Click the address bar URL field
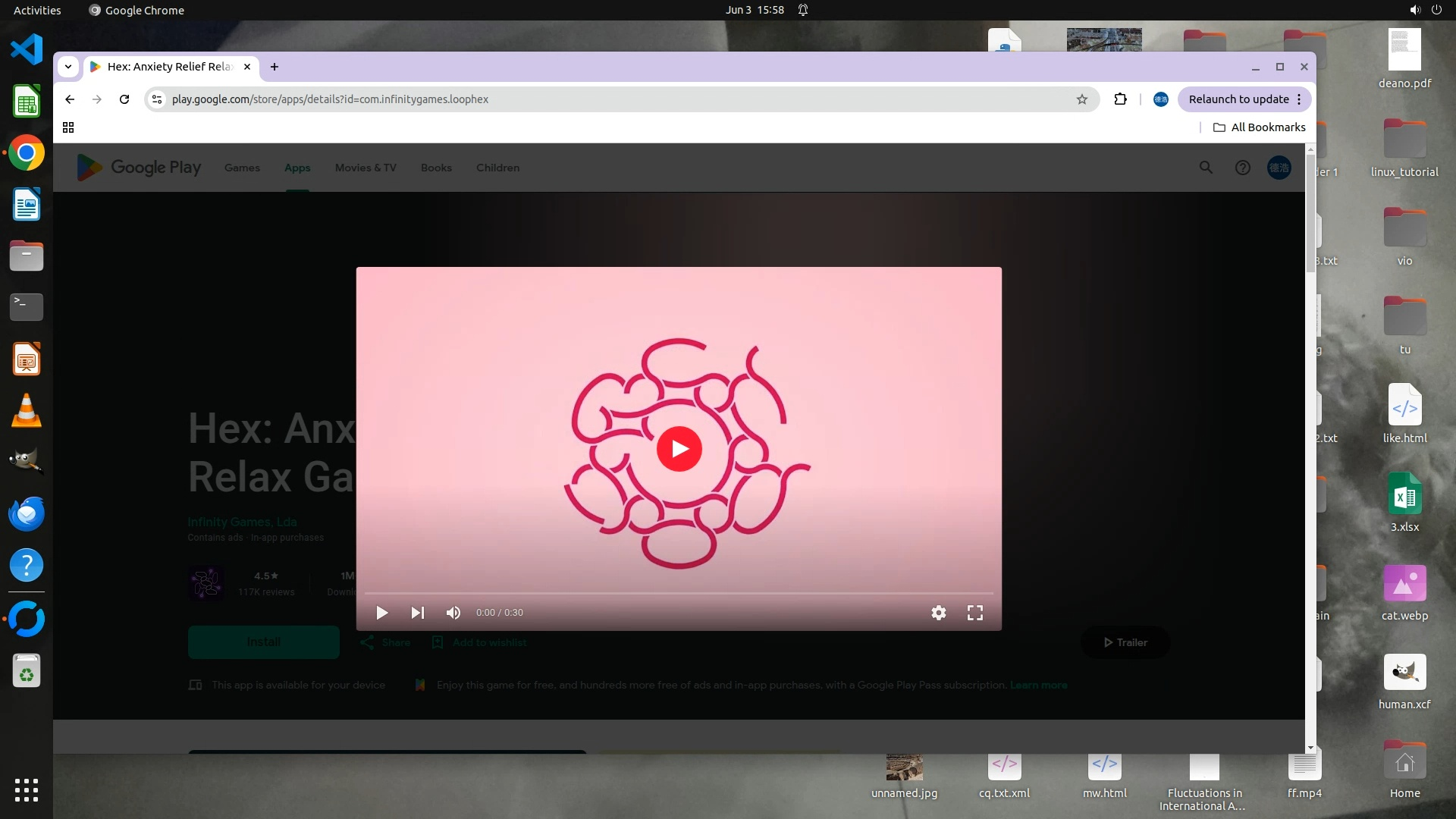Image resolution: width=1456 pixels, height=819 pixels. point(607,99)
